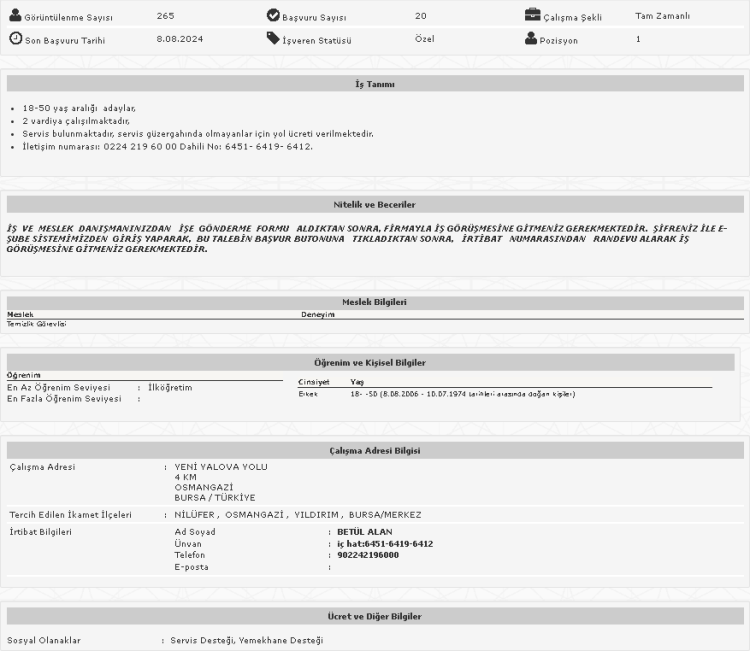Click the person icon next to Pozisyon
This screenshot has width=750, height=651.
click(531, 39)
